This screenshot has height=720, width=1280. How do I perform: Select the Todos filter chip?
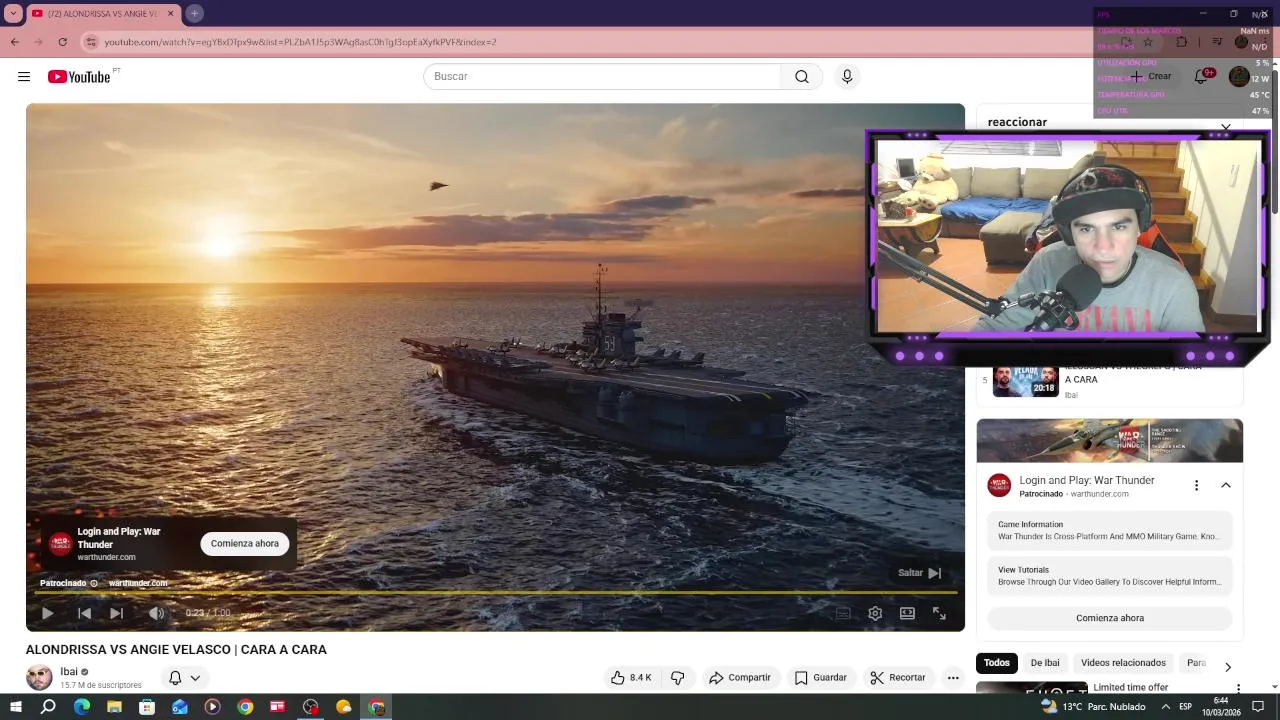997,663
